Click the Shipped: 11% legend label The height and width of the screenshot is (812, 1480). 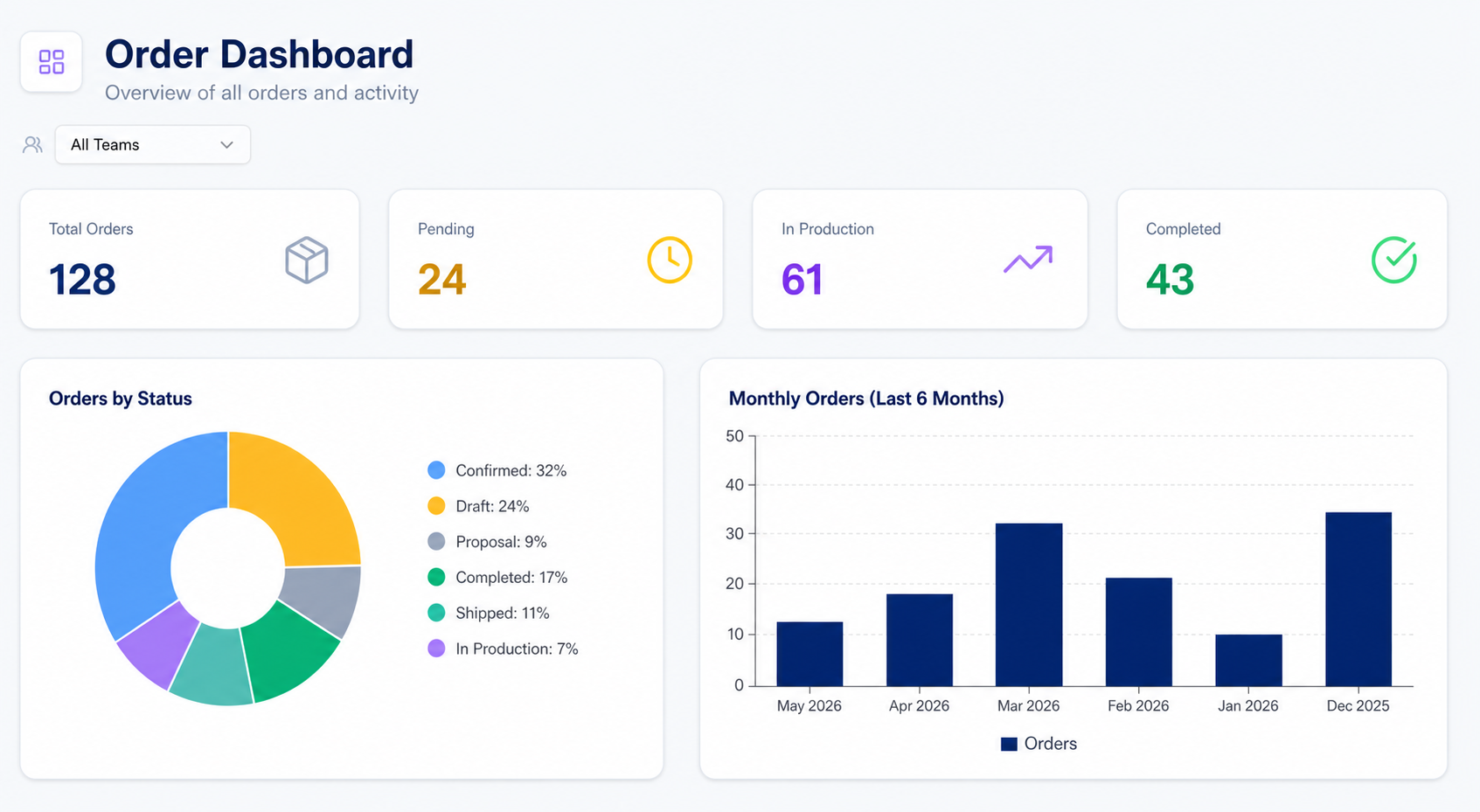tap(503, 613)
